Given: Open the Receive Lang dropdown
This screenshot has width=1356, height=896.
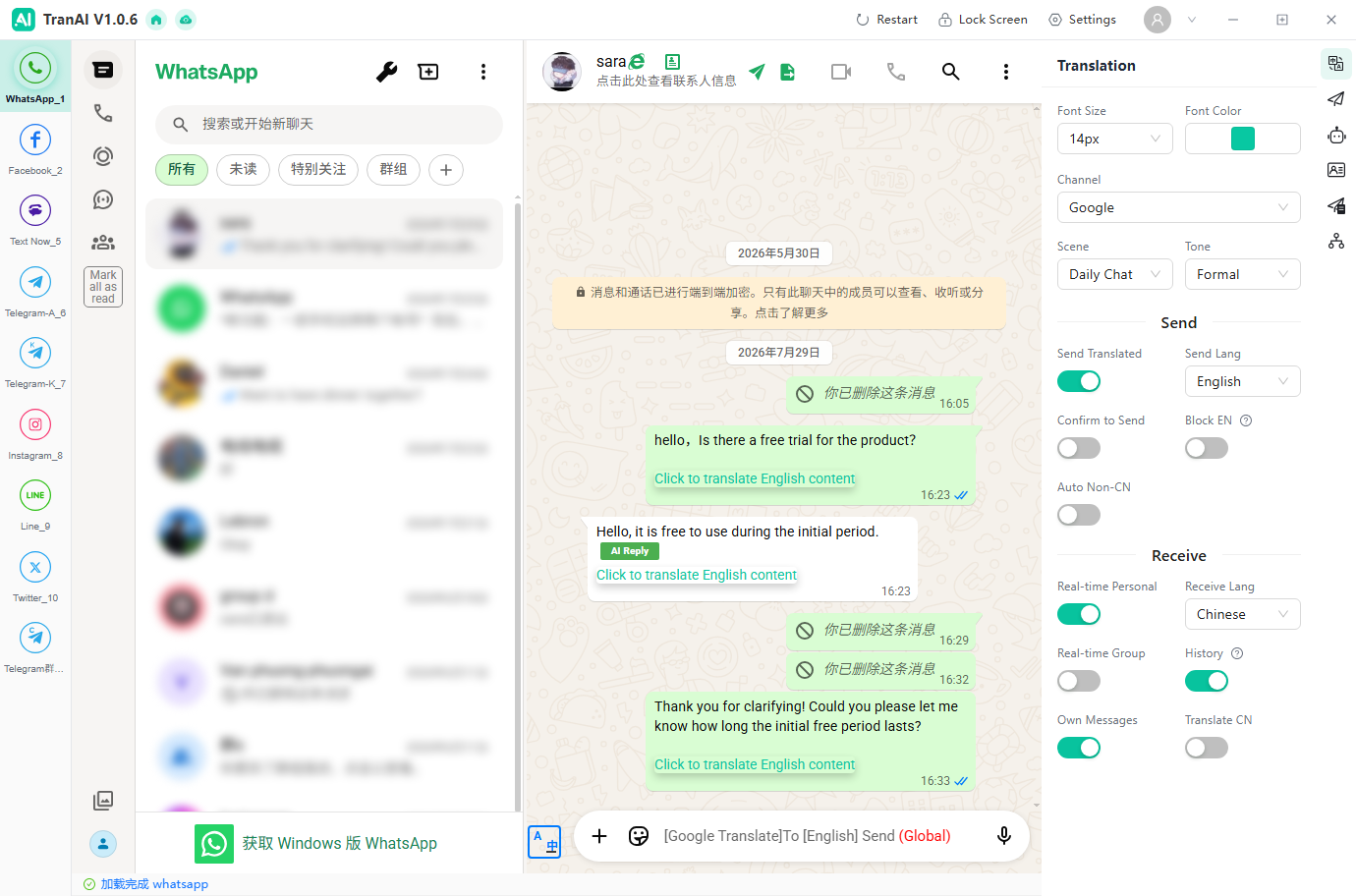Looking at the screenshot, I should tap(1243, 614).
